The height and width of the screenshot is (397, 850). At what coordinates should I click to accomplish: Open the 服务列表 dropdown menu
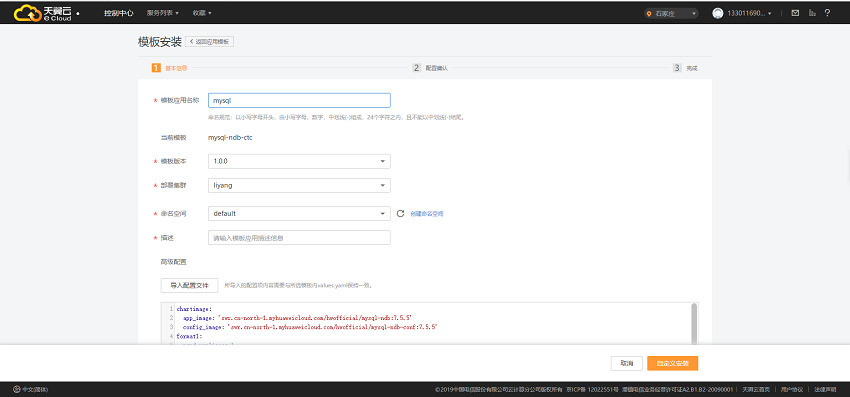click(163, 13)
